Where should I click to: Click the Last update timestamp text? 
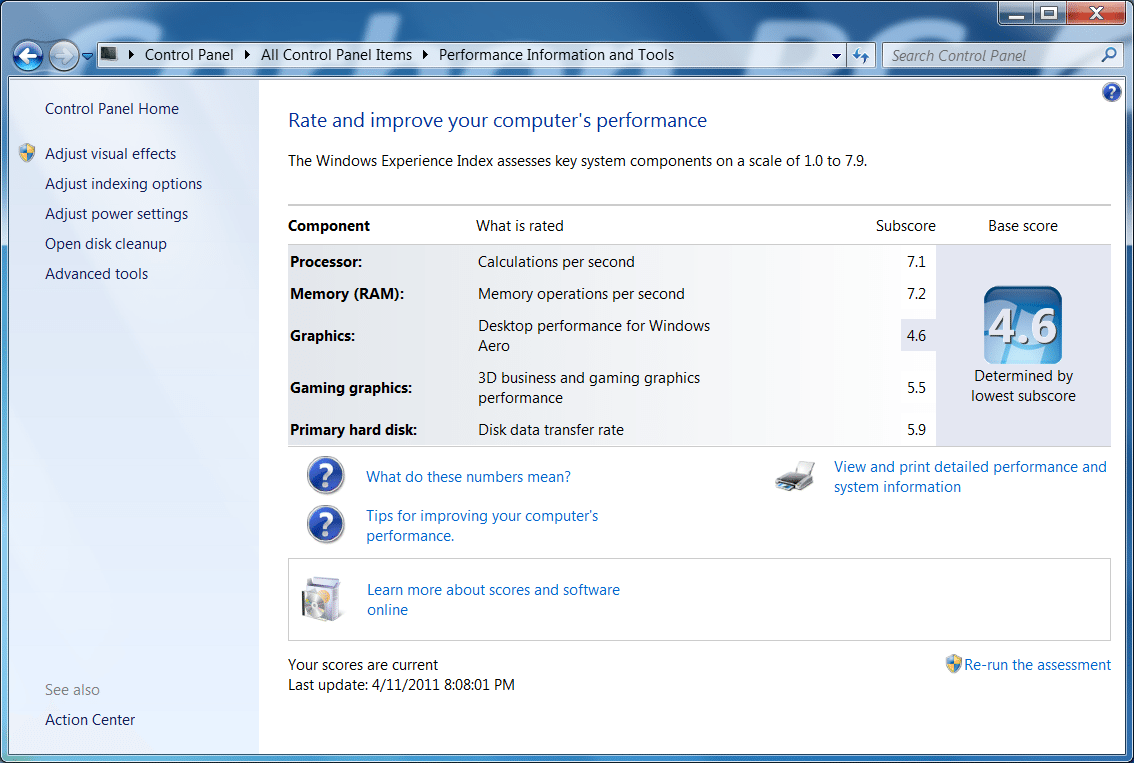pos(401,685)
